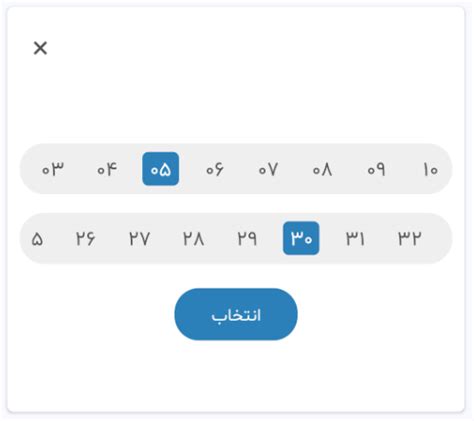Choose minute ۲۶ in bottom row
Screen dimensions: 474x421
click(x=85, y=238)
